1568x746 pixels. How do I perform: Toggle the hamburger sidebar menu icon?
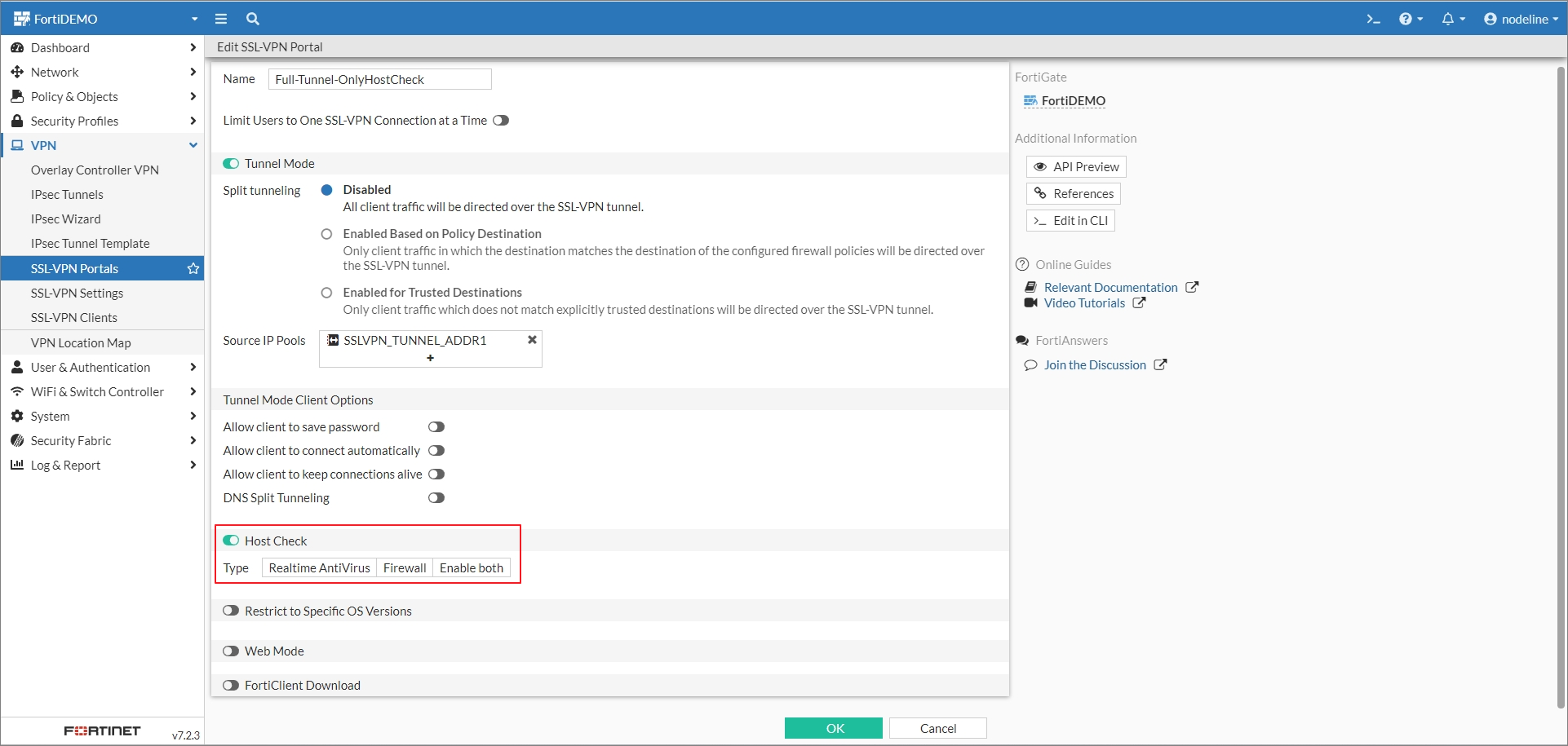[220, 19]
